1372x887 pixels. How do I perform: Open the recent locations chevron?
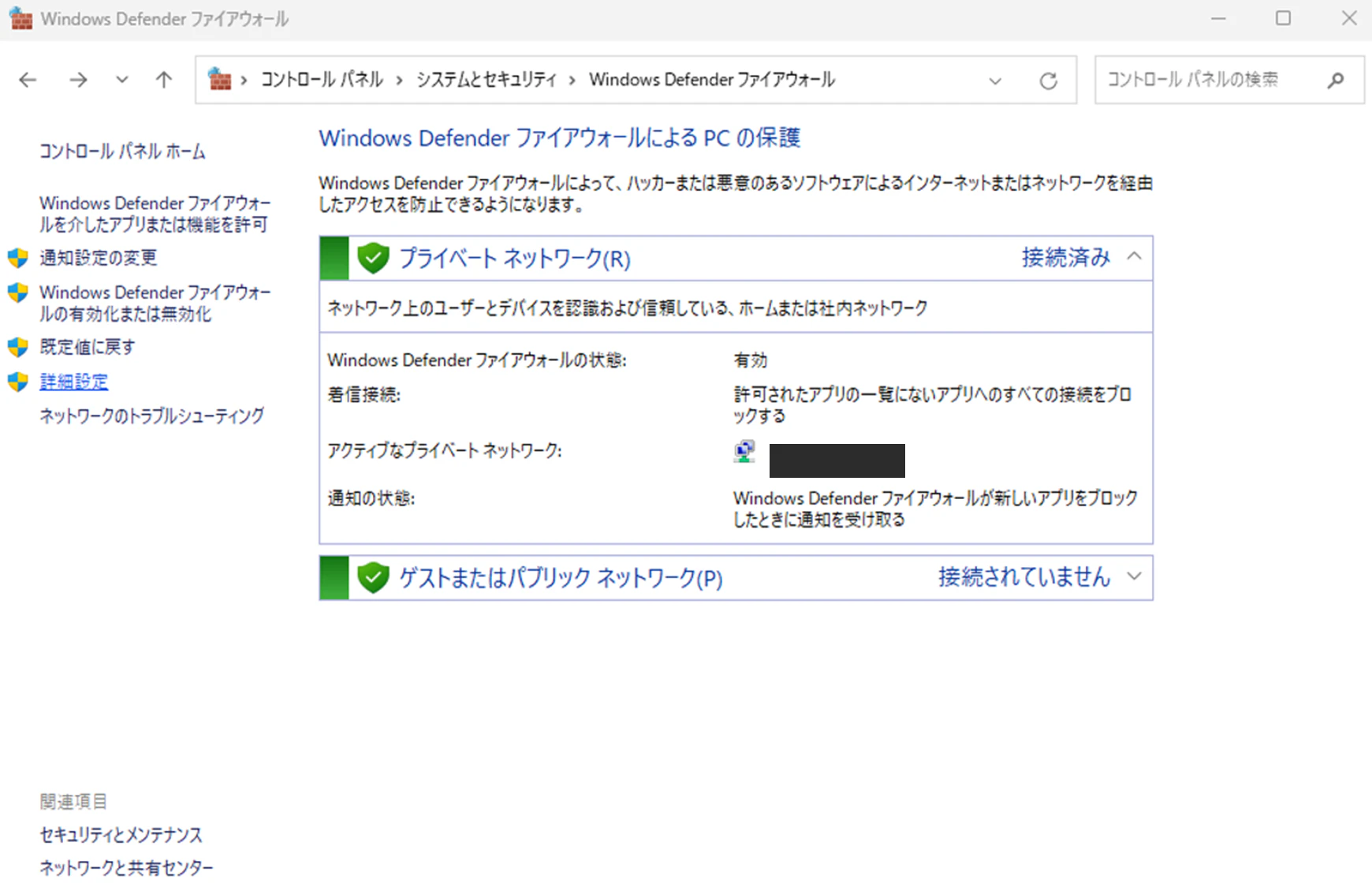pos(121,80)
